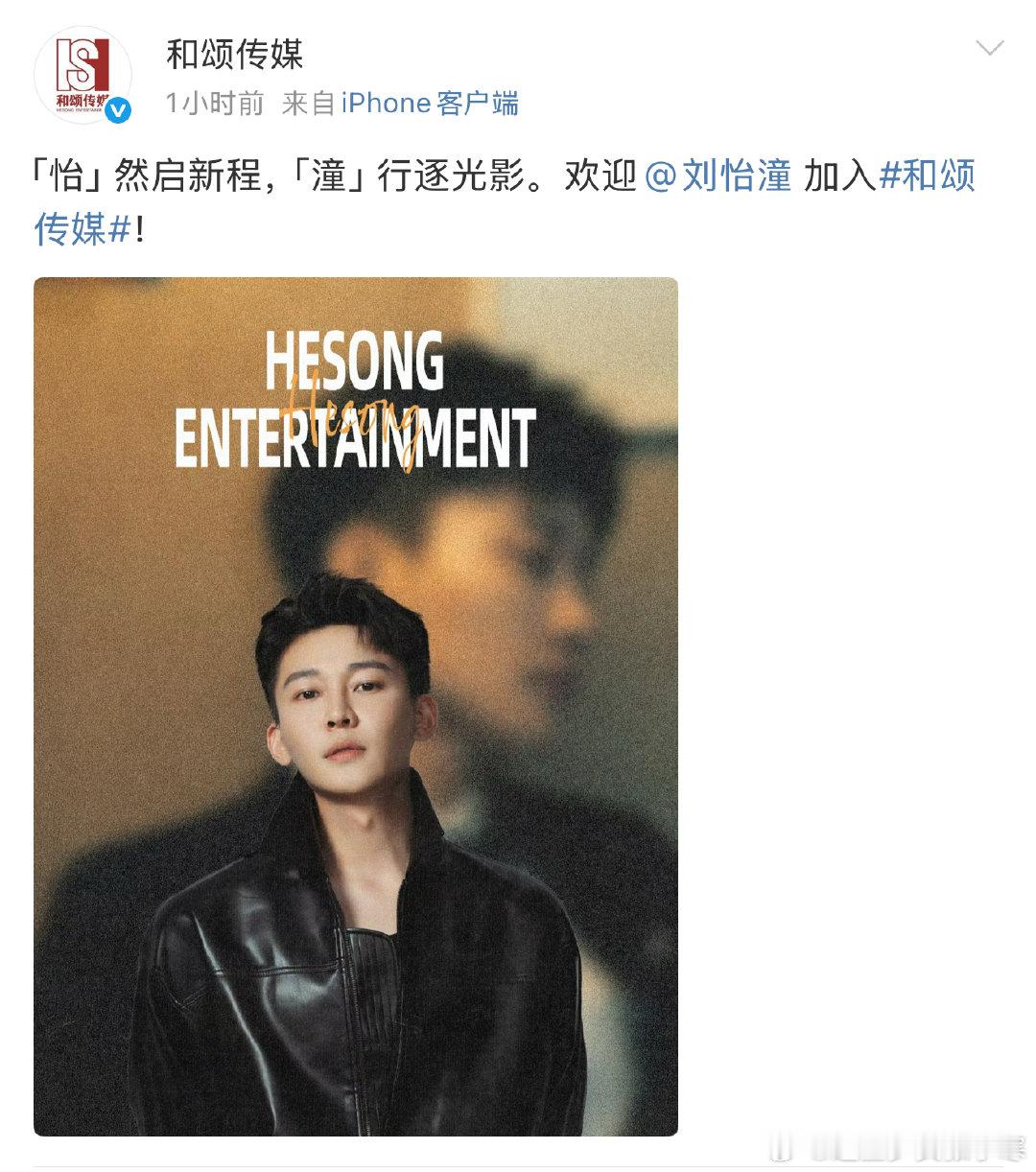Click the HESONG ENTERTAINMENT poster title
The width and height of the screenshot is (1036, 1172).
[354, 400]
